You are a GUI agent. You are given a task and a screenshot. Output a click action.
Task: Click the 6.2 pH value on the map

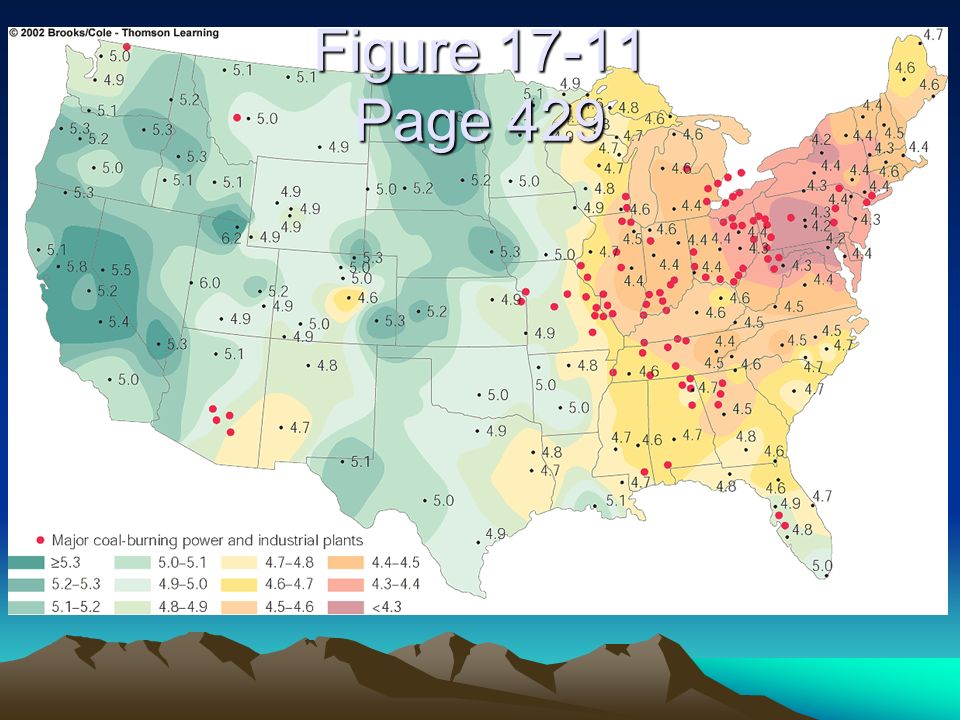231,238
